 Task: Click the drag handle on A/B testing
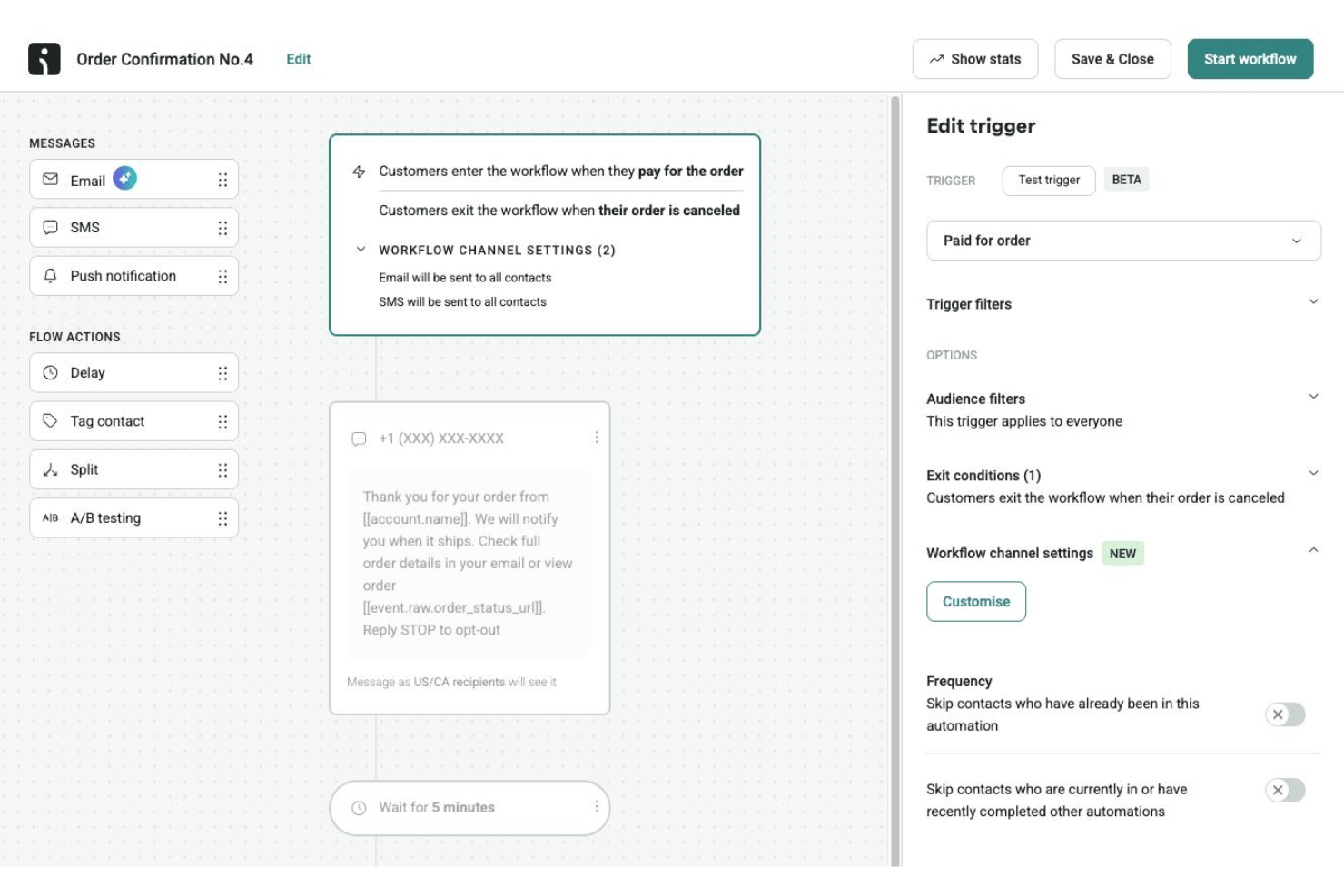click(x=222, y=518)
